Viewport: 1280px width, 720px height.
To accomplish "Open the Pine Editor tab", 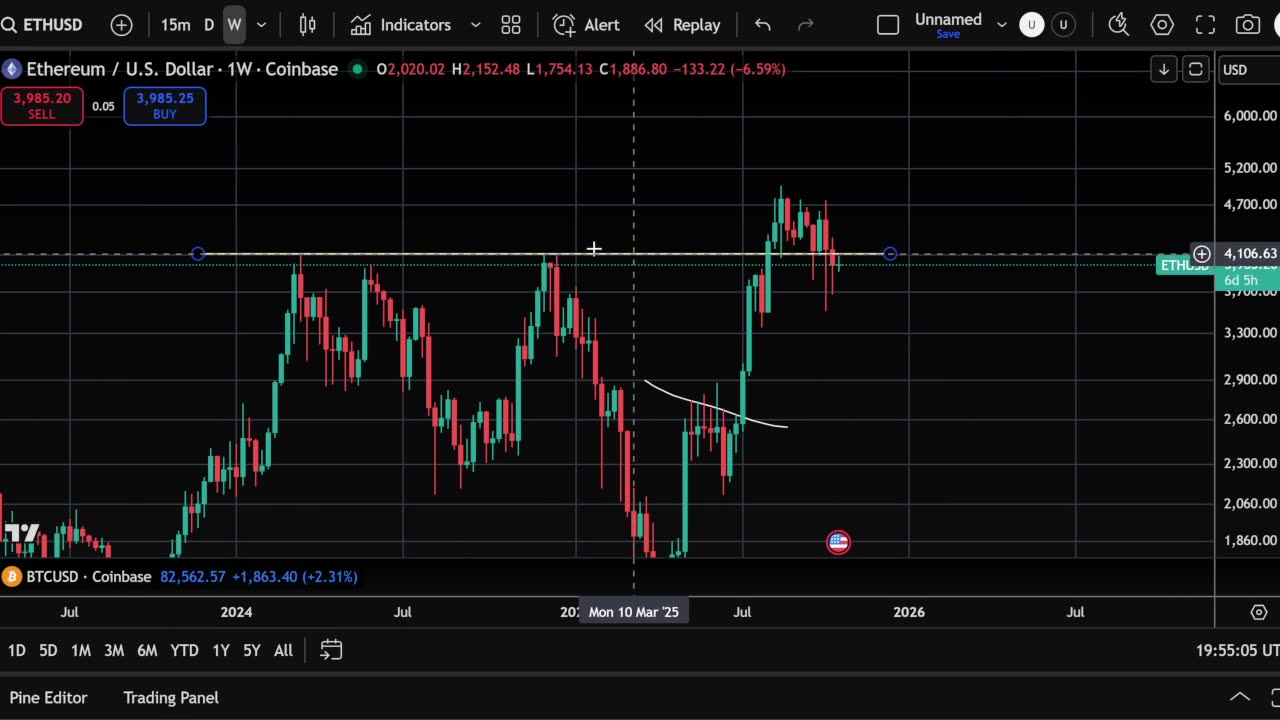I will pyautogui.click(x=49, y=698).
